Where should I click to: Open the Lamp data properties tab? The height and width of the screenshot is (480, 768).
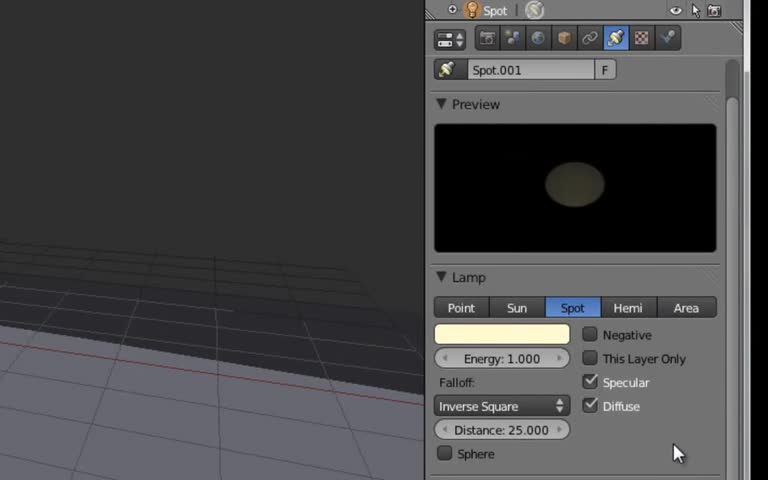pyautogui.click(x=616, y=38)
